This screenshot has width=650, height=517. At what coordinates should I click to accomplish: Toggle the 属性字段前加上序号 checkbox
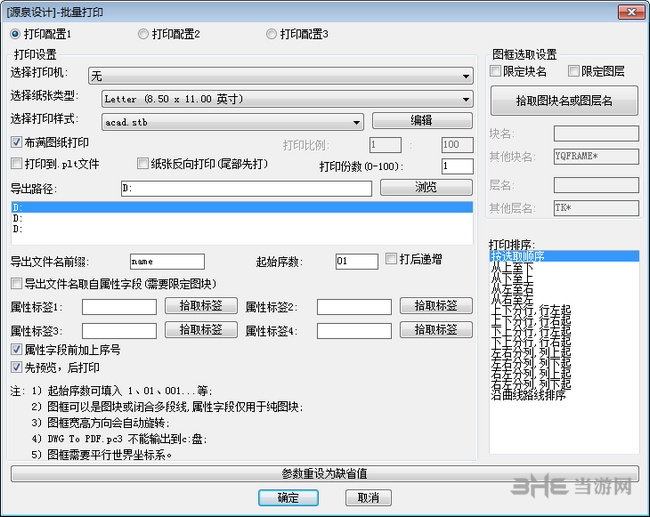16,350
